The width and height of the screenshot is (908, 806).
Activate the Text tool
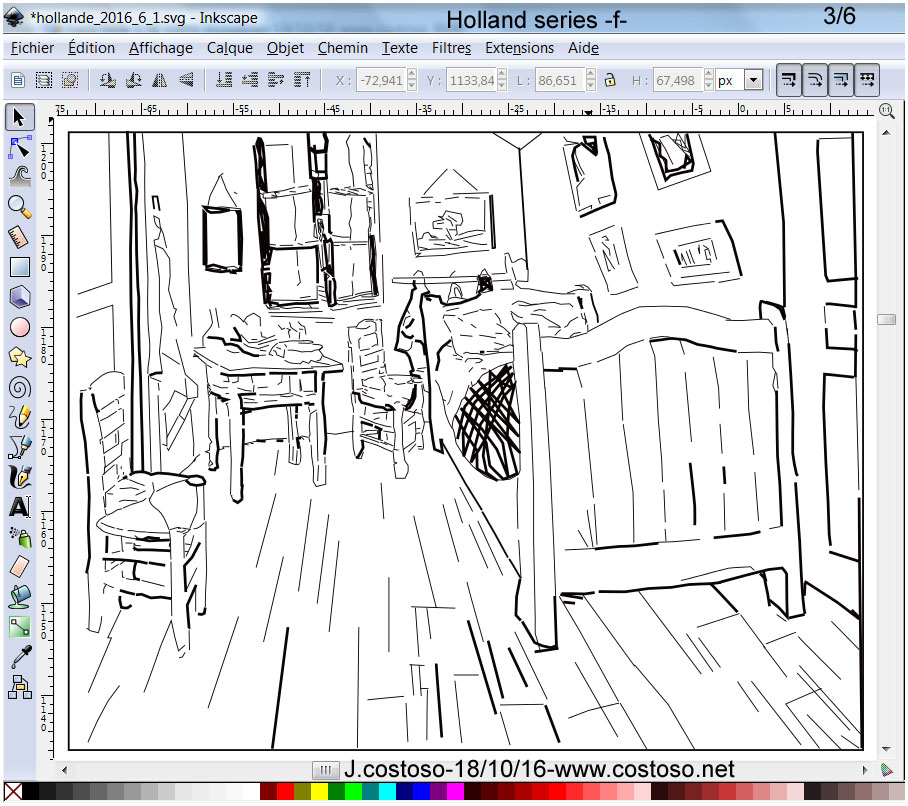click(19, 507)
